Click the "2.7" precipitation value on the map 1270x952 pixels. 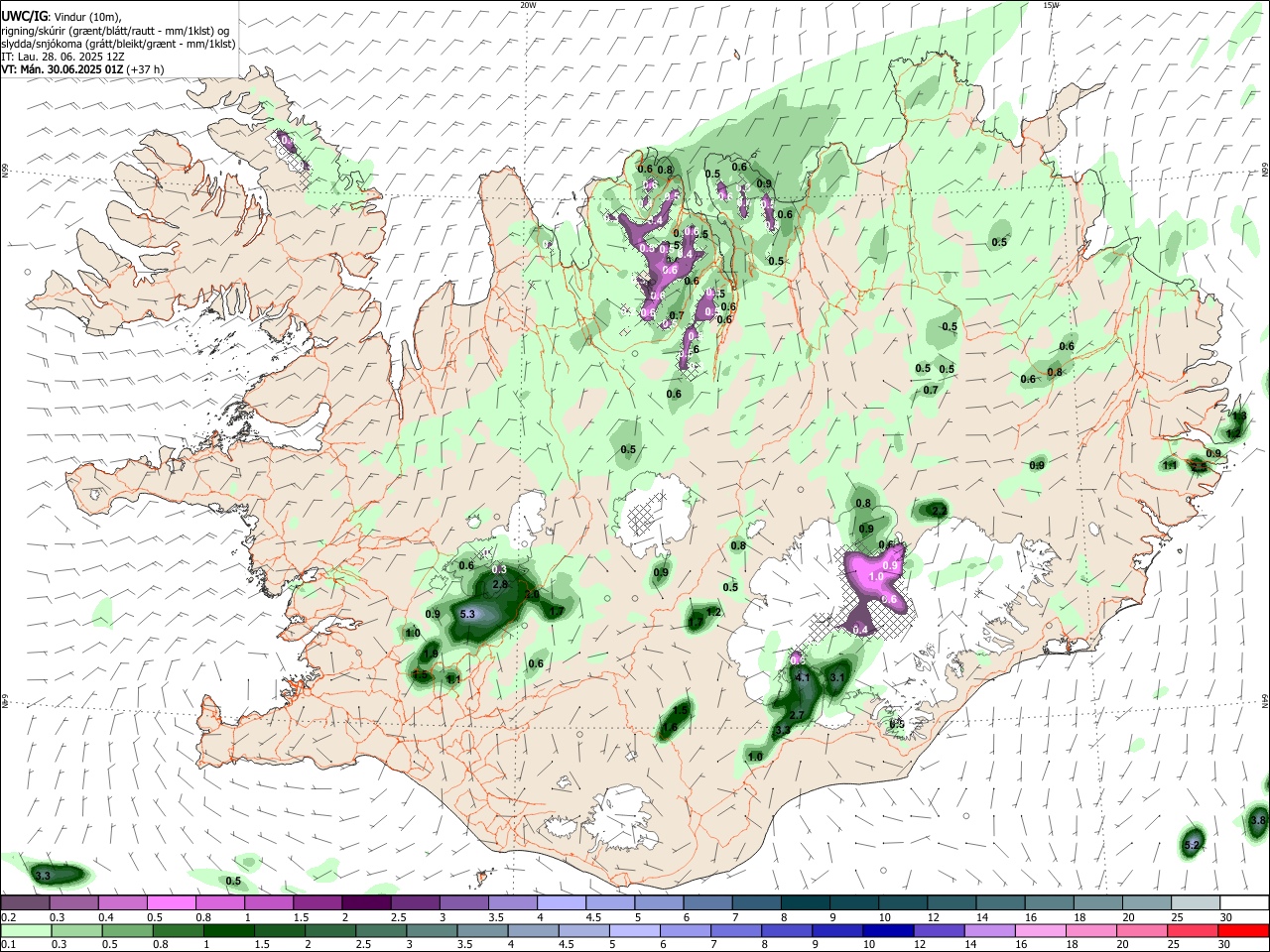click(797, 715)
